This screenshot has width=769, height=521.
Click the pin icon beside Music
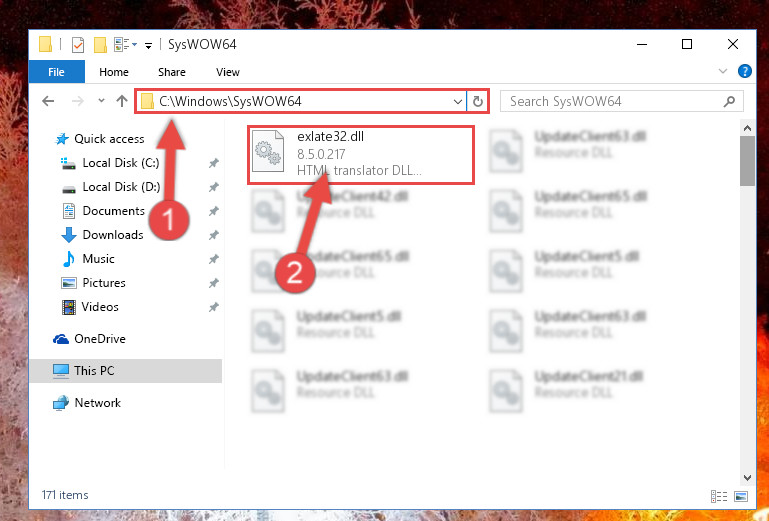213,259
